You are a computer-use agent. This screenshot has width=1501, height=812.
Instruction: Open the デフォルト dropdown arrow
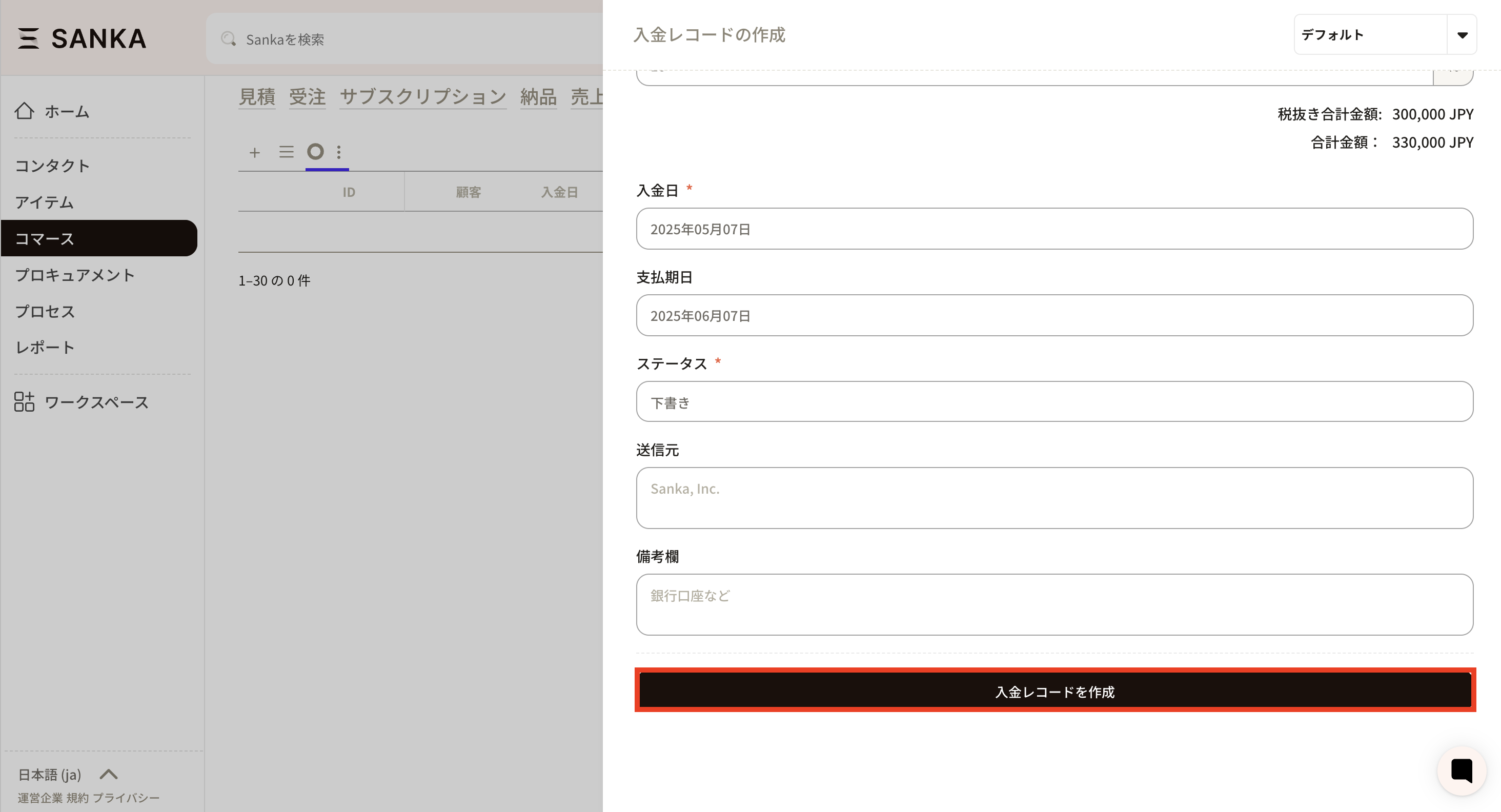click(1462, 35)
